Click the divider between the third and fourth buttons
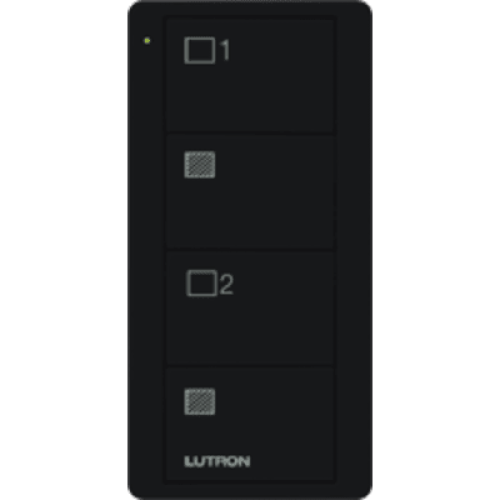 click(x=250, y=366)
